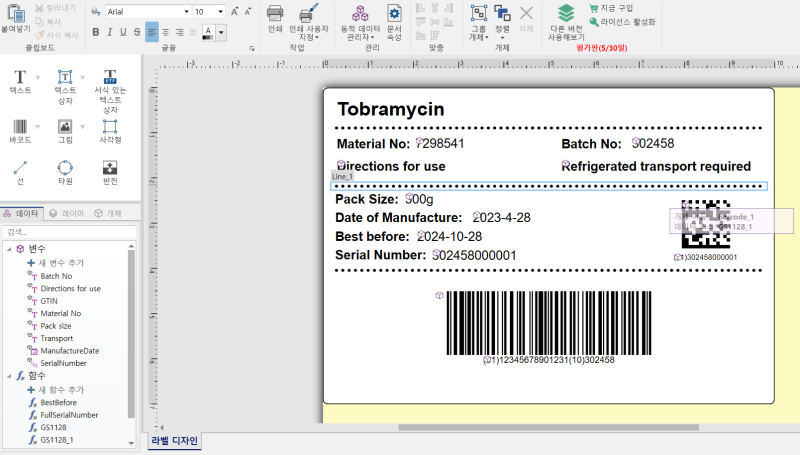The image size is (800, 455).
Task: Select the Ellipse (타원) tool
Action: pyautogui.click(x=65, y=172)
